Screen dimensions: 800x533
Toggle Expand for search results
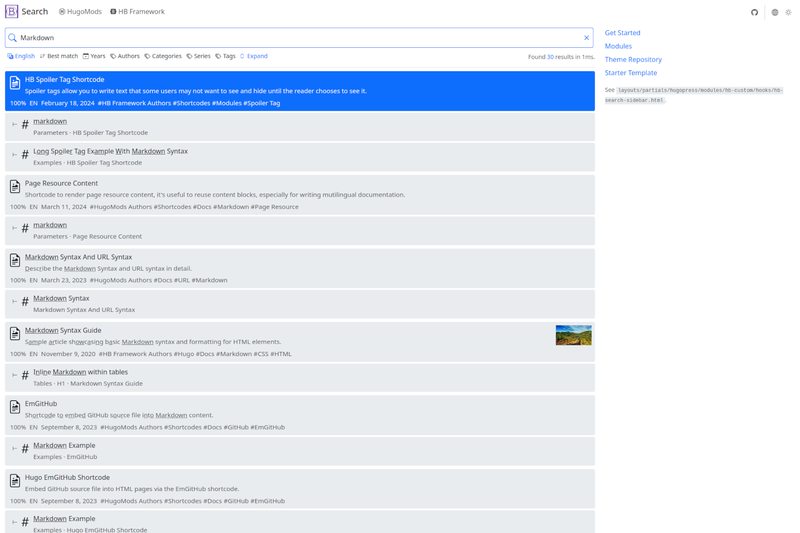click(254, 56)
